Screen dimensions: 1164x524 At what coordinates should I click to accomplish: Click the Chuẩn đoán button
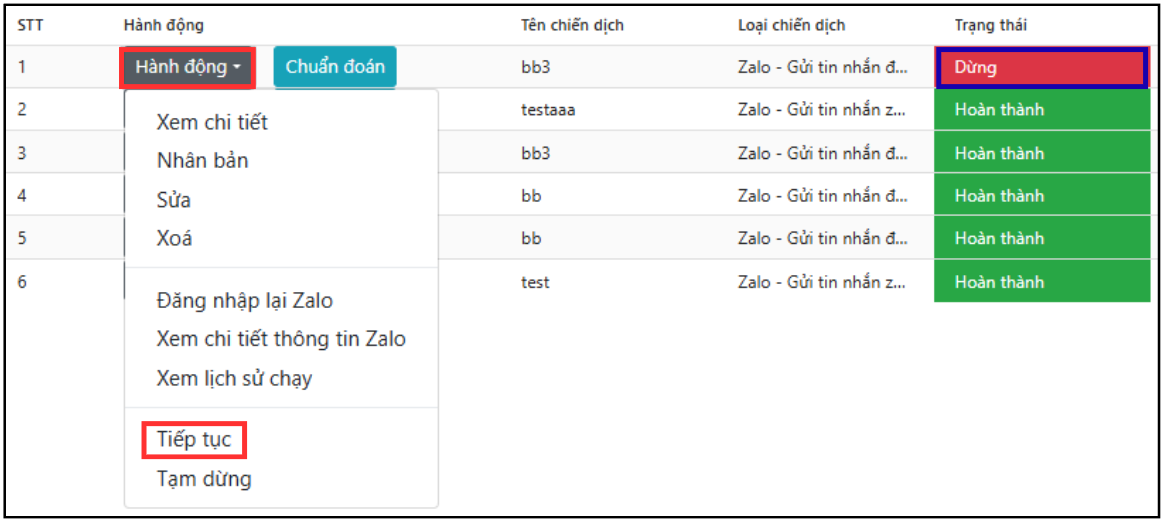coord(335,68)
